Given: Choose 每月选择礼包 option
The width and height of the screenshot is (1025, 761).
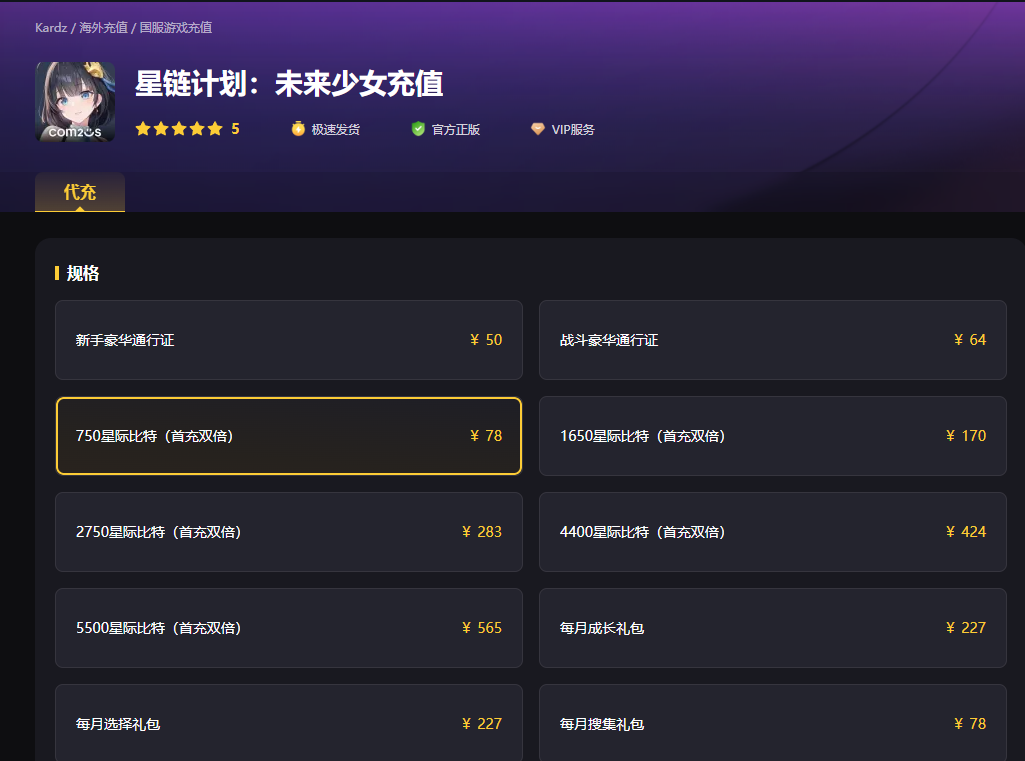Looking at the screenshot, I should (289, 722).
